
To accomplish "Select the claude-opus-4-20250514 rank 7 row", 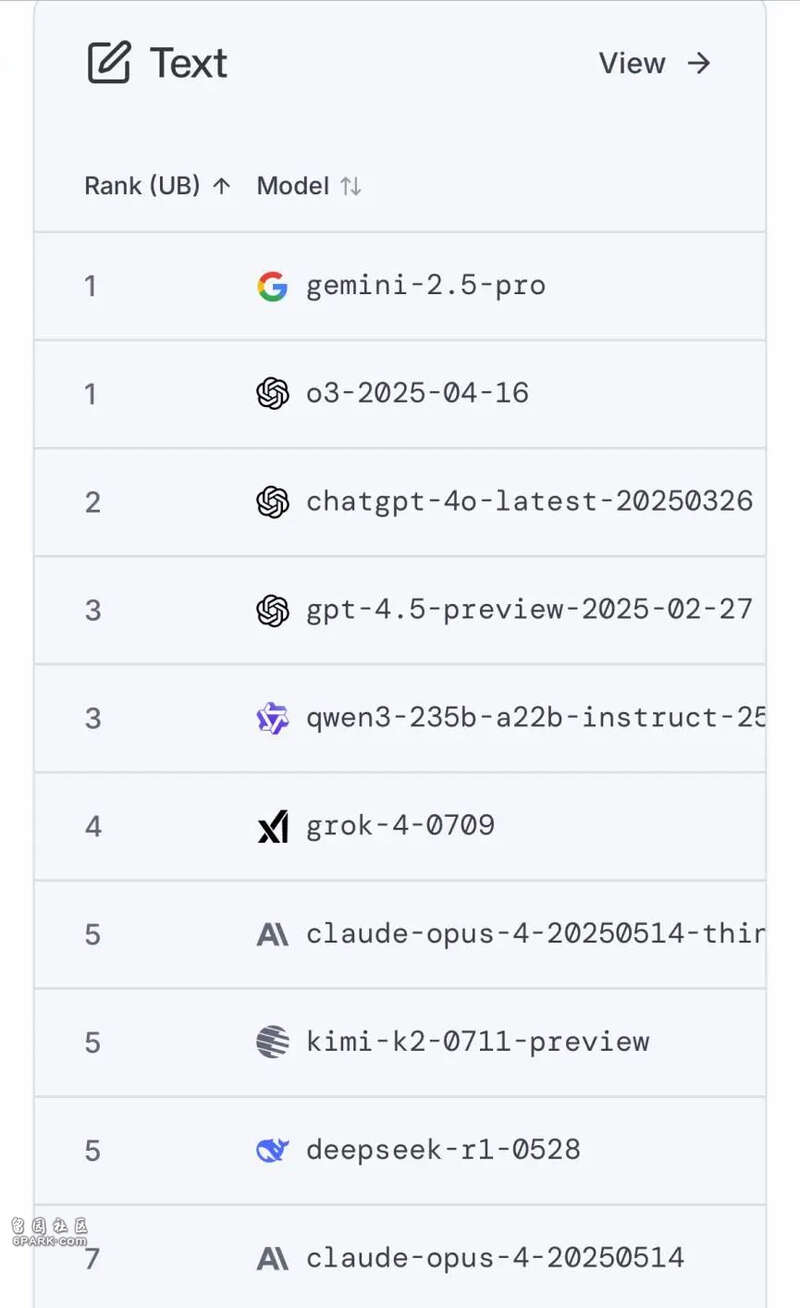I will [x=400, y=1256].
